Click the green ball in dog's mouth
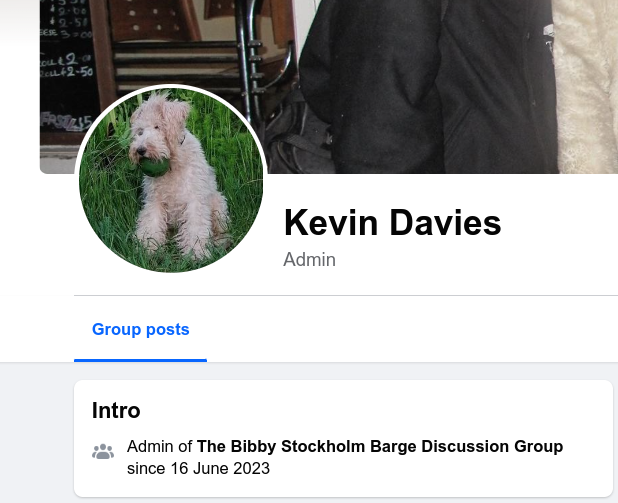The width and height of the screenshot is (618, 503). tap(154, 167)
